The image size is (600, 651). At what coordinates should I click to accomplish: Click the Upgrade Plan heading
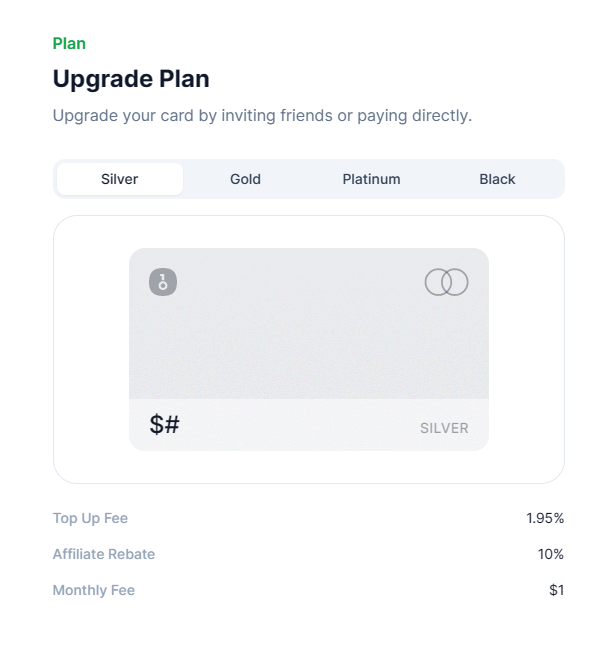131,79
